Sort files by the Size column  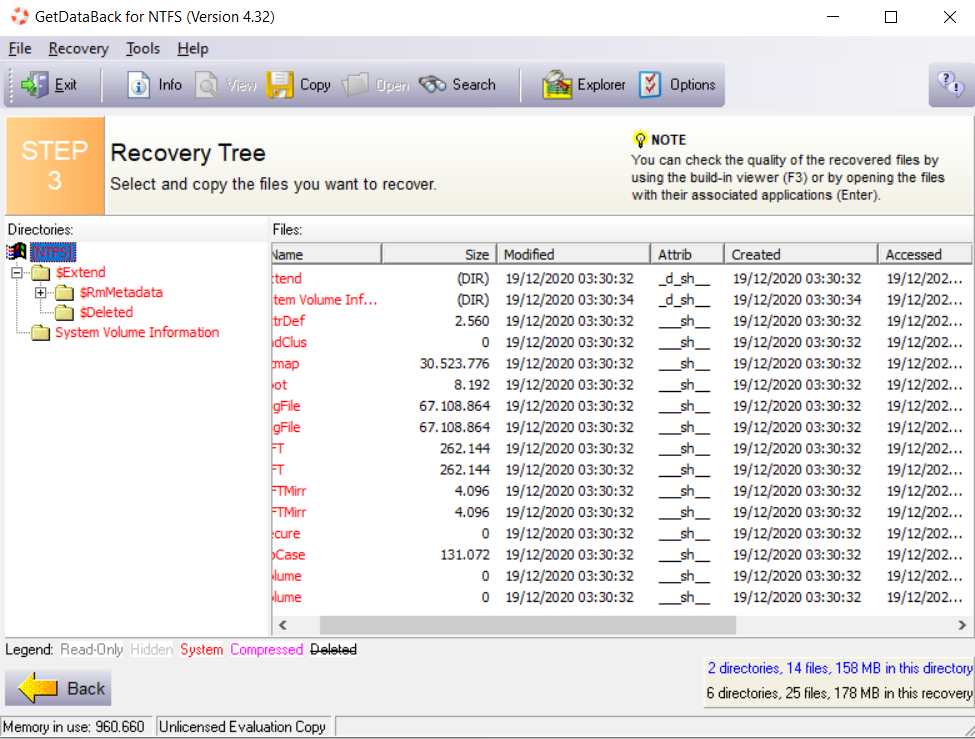[x=439, y=254]
